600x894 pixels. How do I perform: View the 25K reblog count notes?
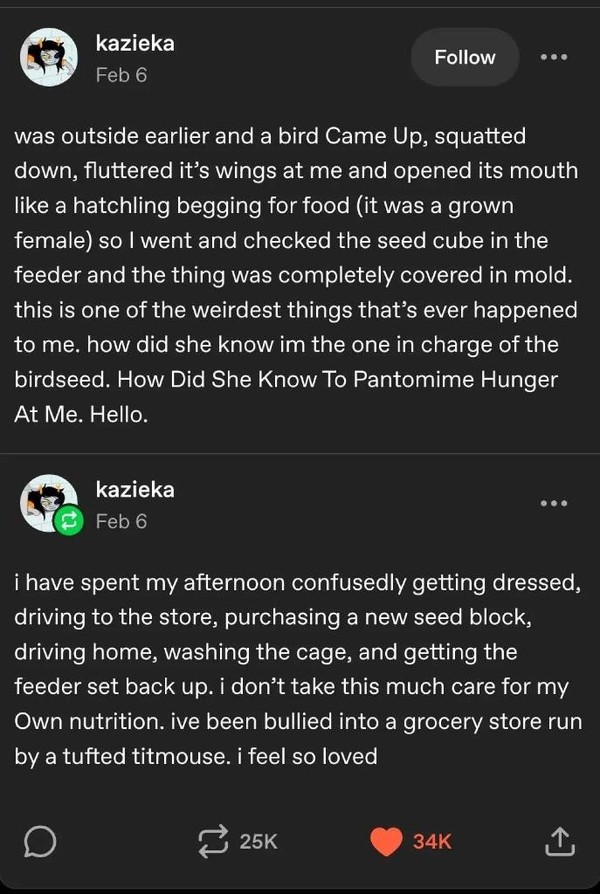point(258,842)
